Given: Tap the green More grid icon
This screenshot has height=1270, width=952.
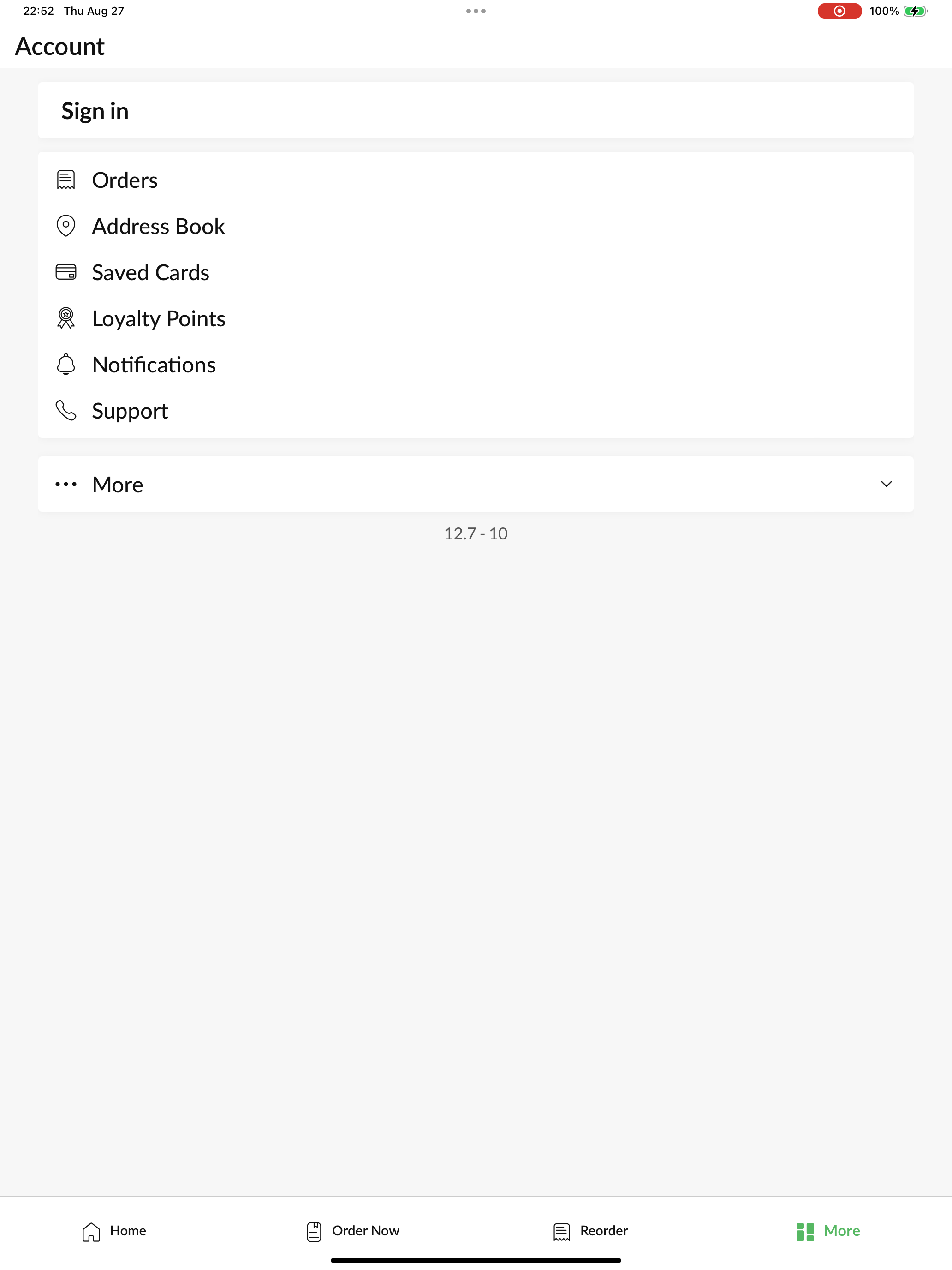Looking at the screenshot, I should pyautogui.click(x=805, y=1232).
